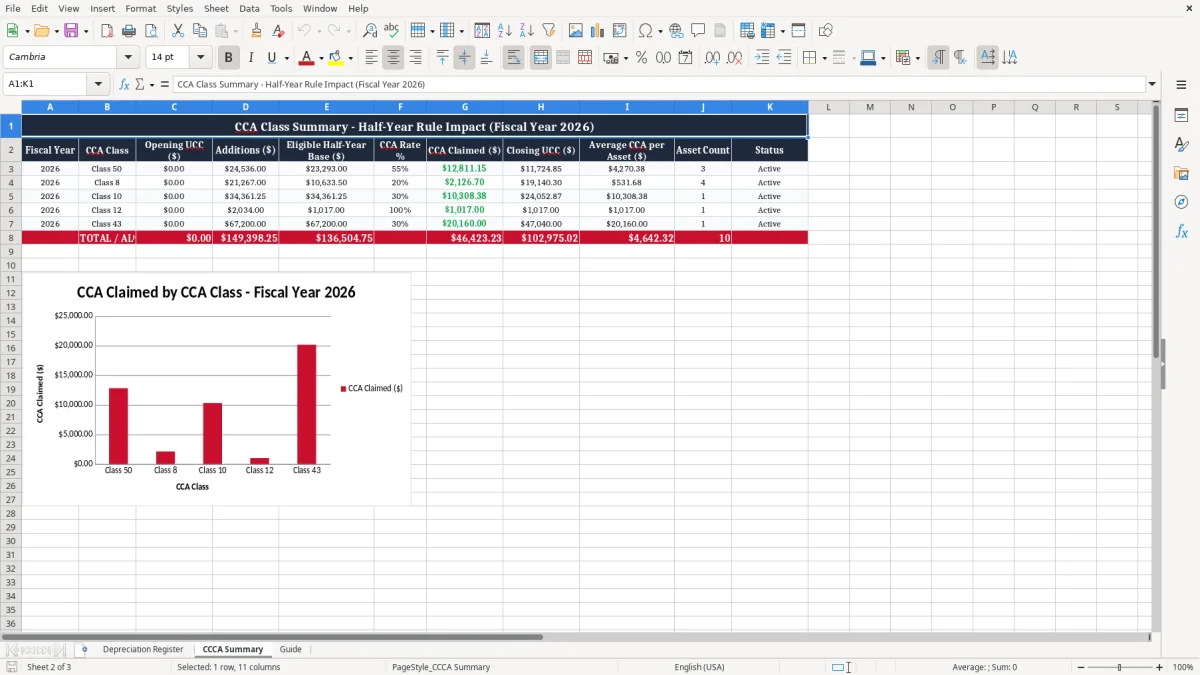Toggle Left-to-Right text direction

point(938,58)
